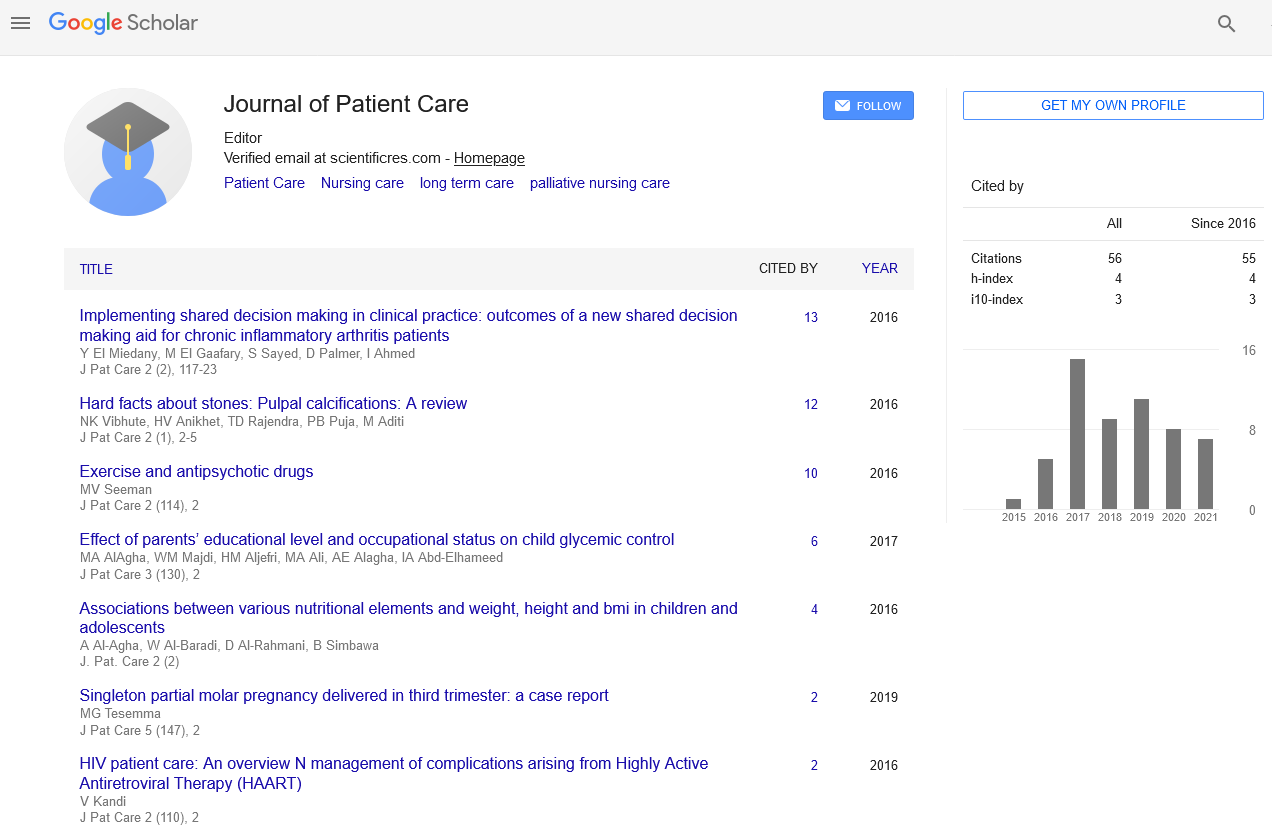The image size is (1272, 833).
Task: View 10 citations for Seeman article
Action: point(810,473)
